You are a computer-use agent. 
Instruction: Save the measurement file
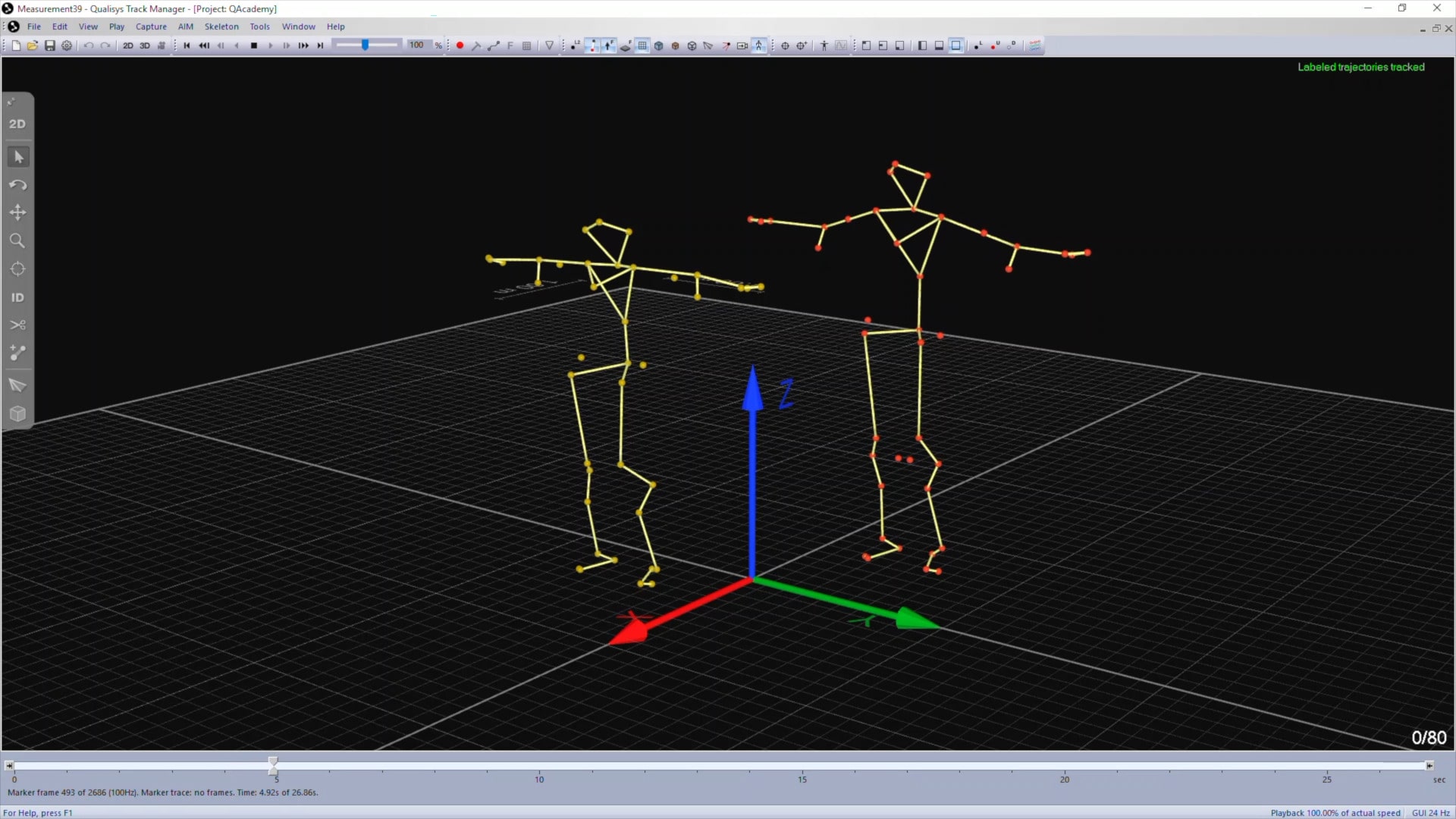tap(50, 45)
